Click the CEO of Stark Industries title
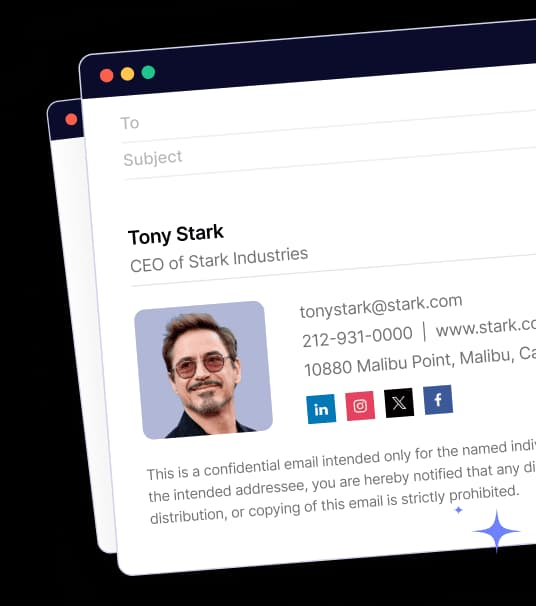Viewport: 536px width, 606px height. (219, 260)
